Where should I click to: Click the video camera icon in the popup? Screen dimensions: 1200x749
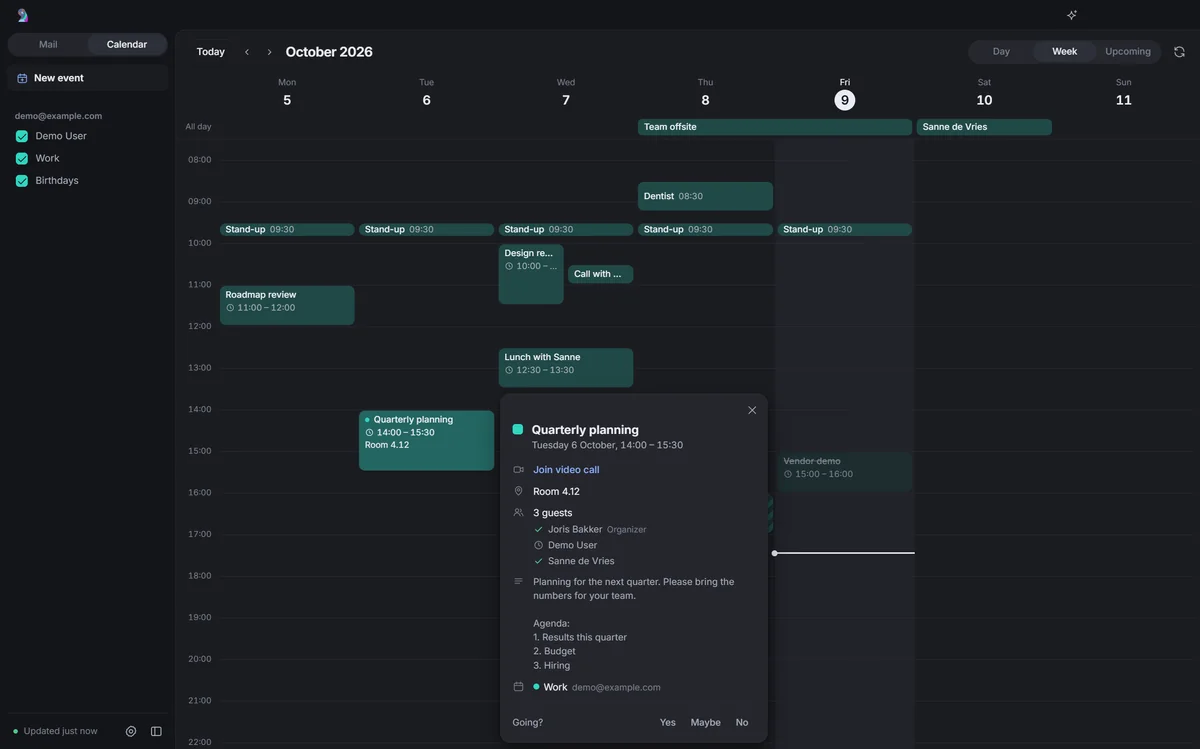(518, 470)
